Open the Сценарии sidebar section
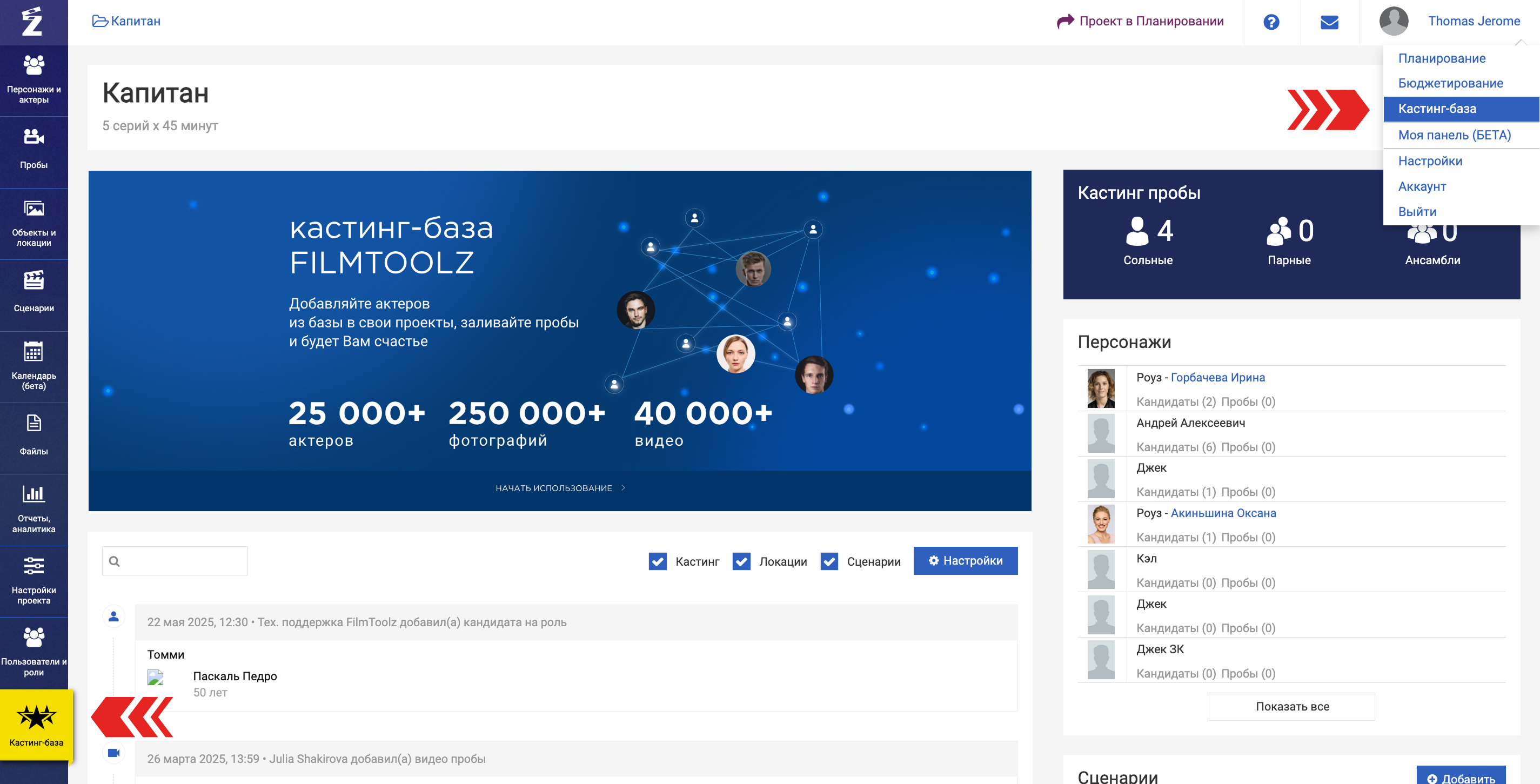The image size is (1540, 784). pyautogui.click(x=34, y=295)
